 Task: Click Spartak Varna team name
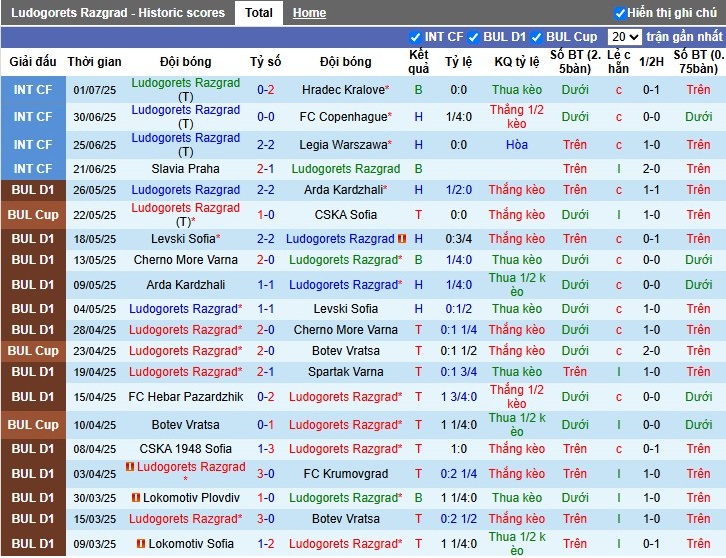coord(345,371)
